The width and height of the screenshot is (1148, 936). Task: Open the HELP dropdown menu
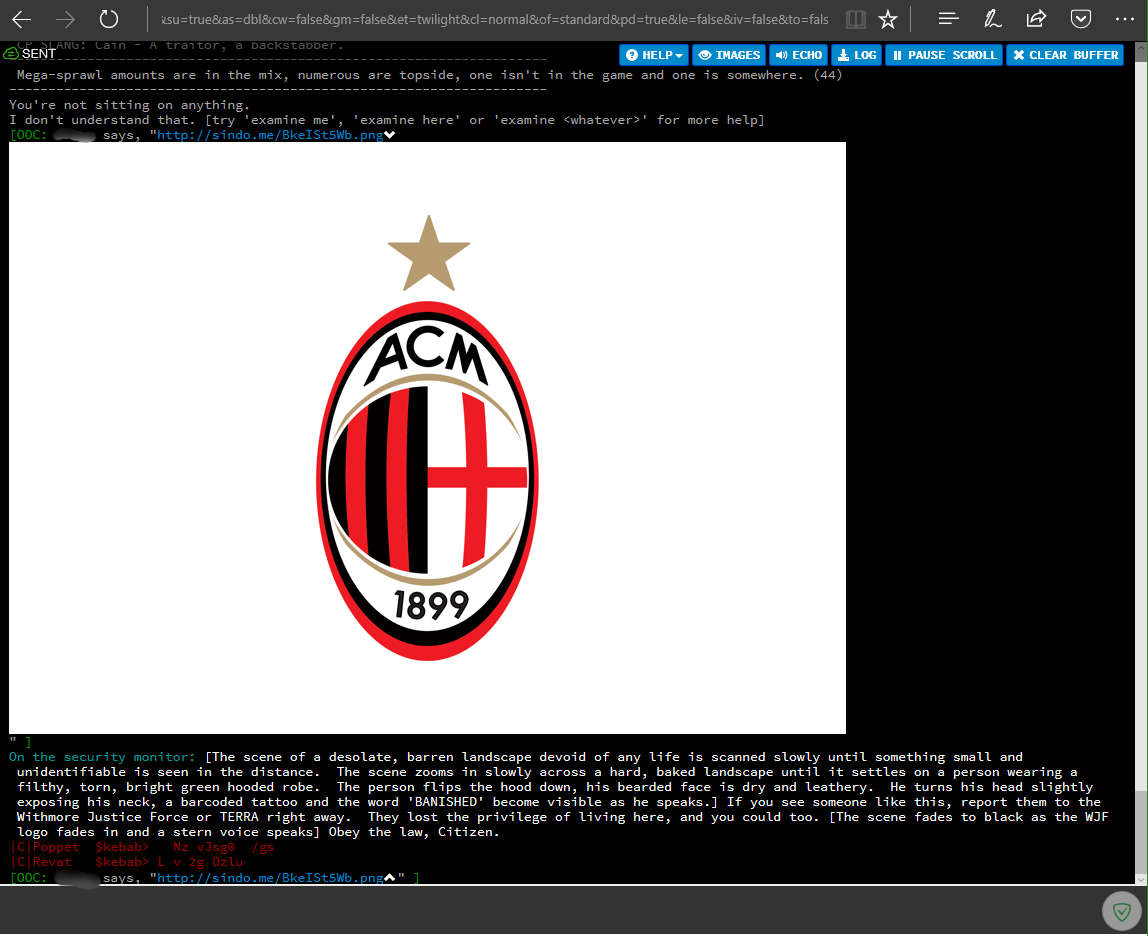654,55
